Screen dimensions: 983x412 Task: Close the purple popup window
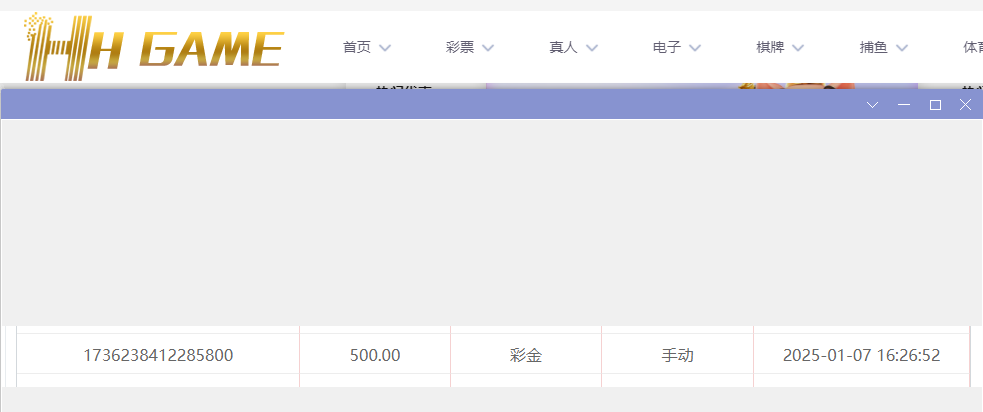coord(966,105)
